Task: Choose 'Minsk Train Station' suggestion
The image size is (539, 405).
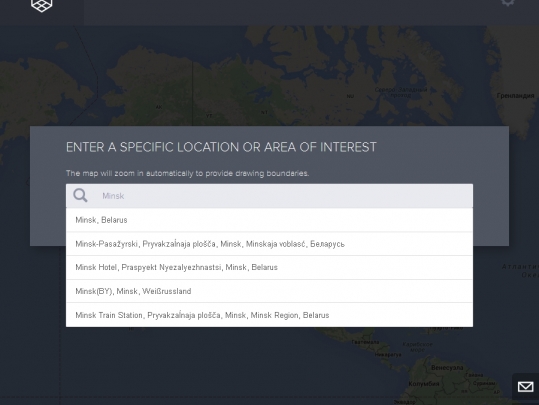Action: click(269, 315)
